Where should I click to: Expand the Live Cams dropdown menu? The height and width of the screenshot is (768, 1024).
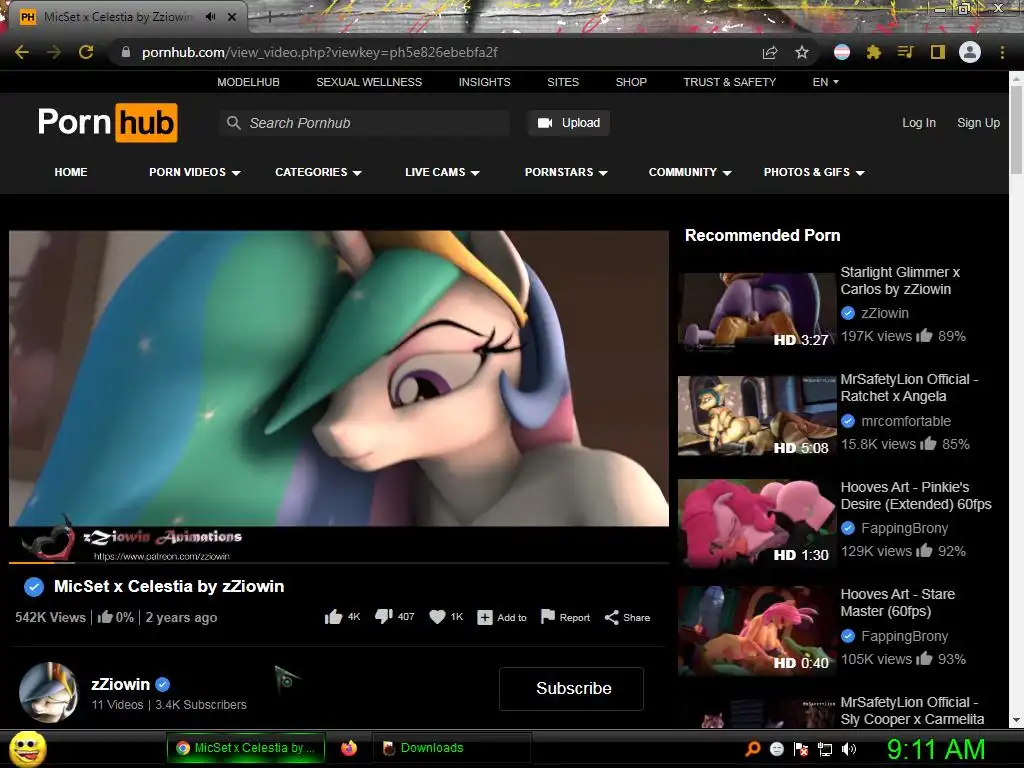tap(442, 172)
